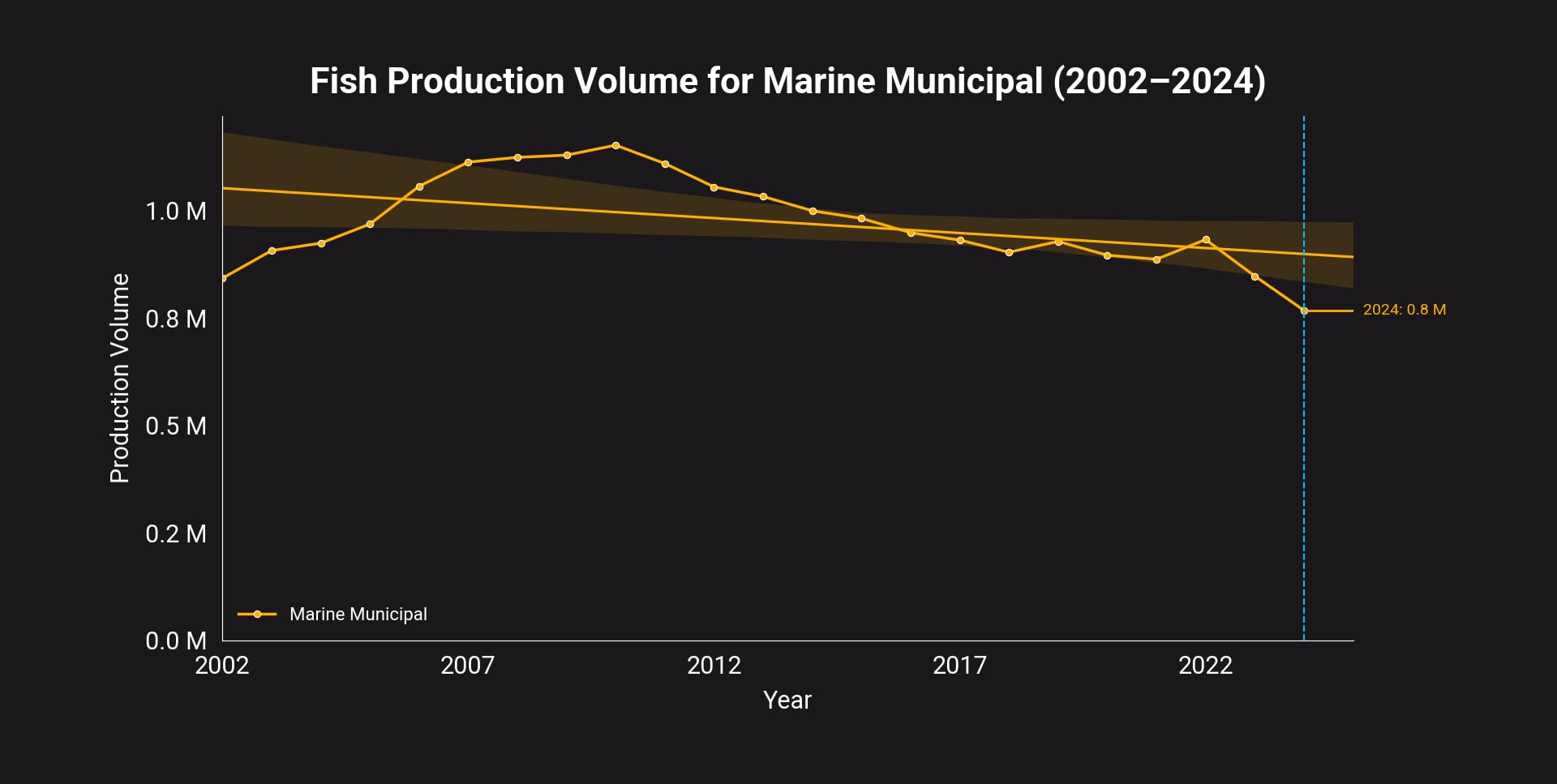
Task: Click the 2007 data point on the line
Action: click(x=469, y=163)
